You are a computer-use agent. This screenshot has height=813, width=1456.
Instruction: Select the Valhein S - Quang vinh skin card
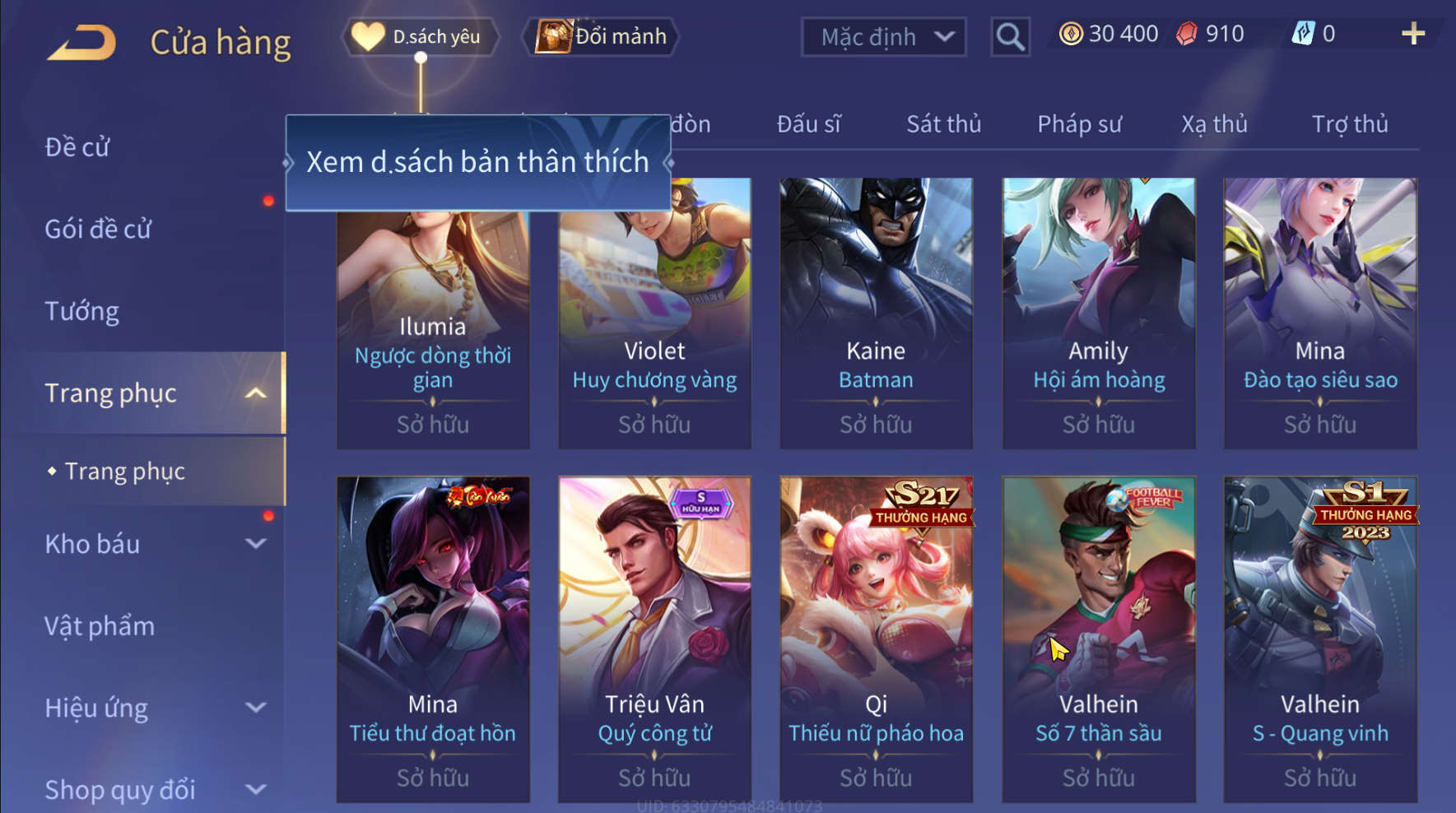tap(1320, 639)
